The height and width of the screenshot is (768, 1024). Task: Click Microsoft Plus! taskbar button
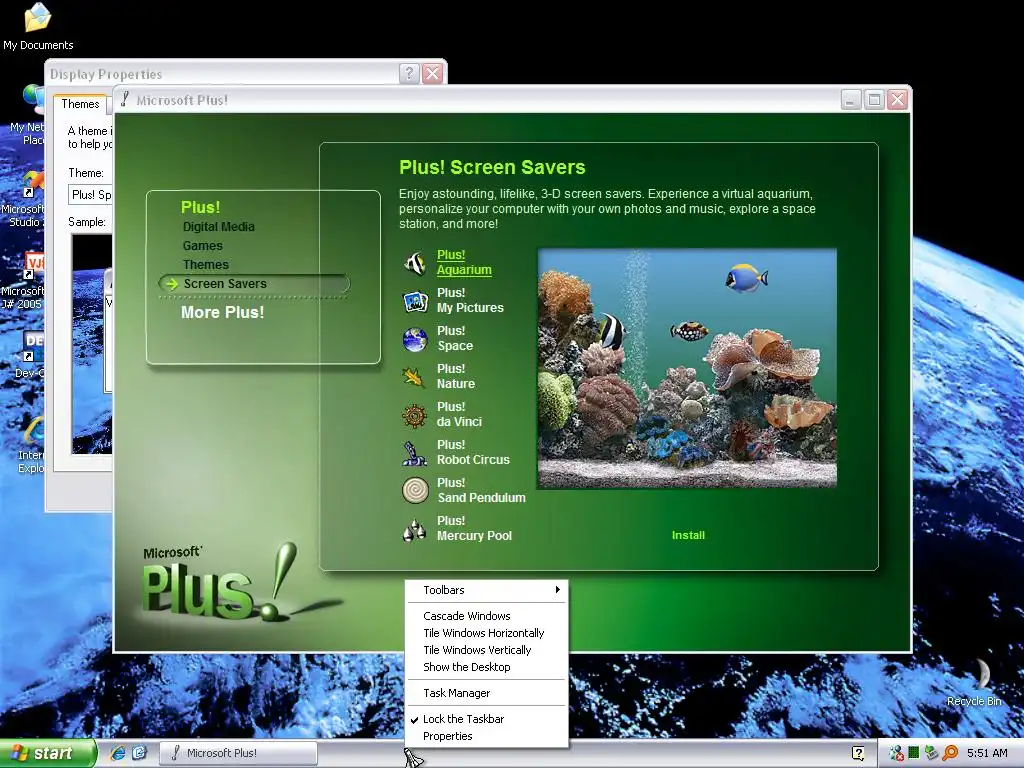[239, 753]
